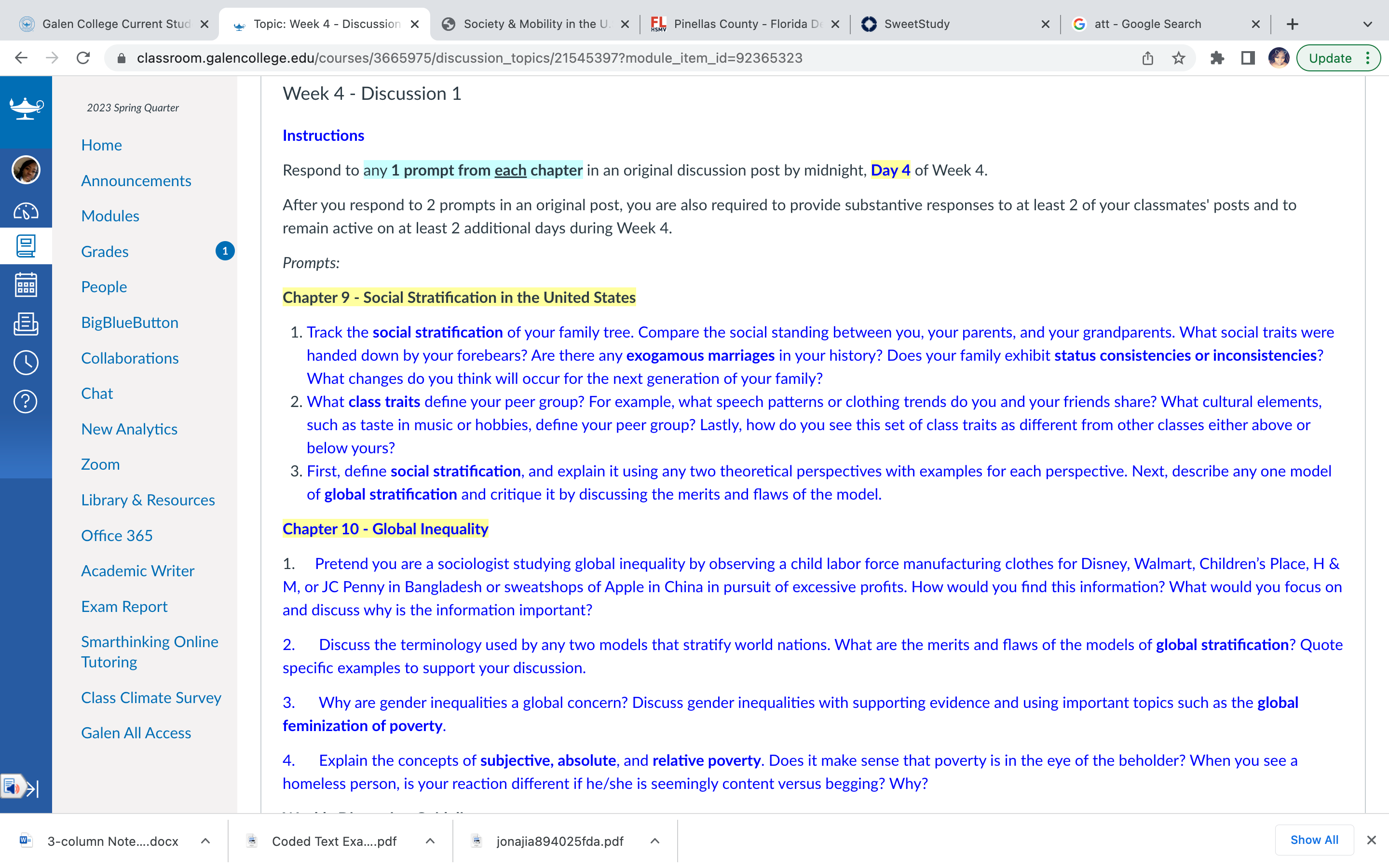Share this page using the share icon
Image resolution: width=1389 pixels, height=868 pixels.
[x=1147, y=58]
